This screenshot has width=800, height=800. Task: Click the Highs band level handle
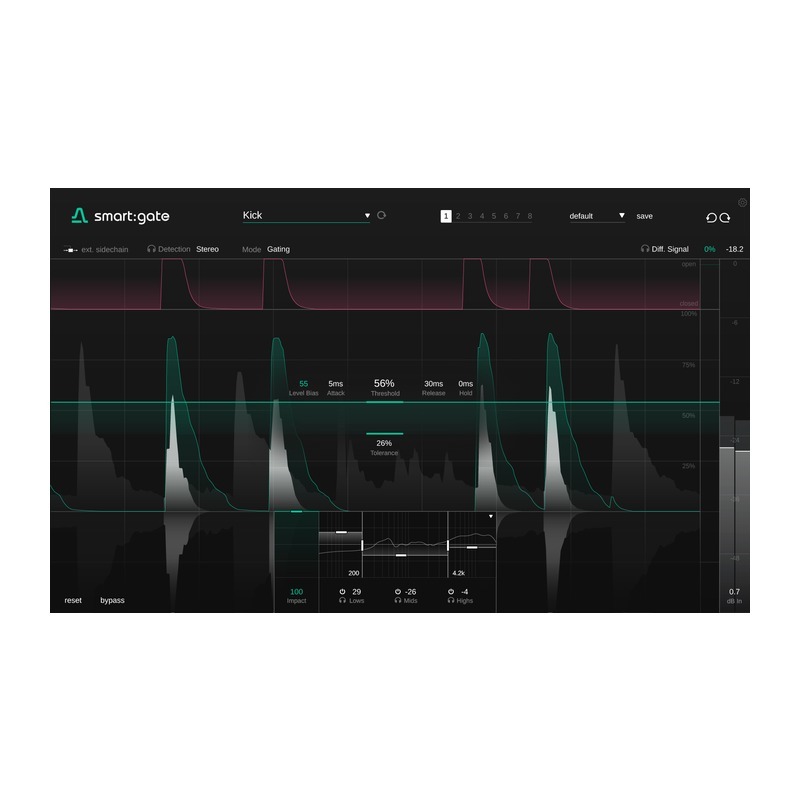point(472,547)
